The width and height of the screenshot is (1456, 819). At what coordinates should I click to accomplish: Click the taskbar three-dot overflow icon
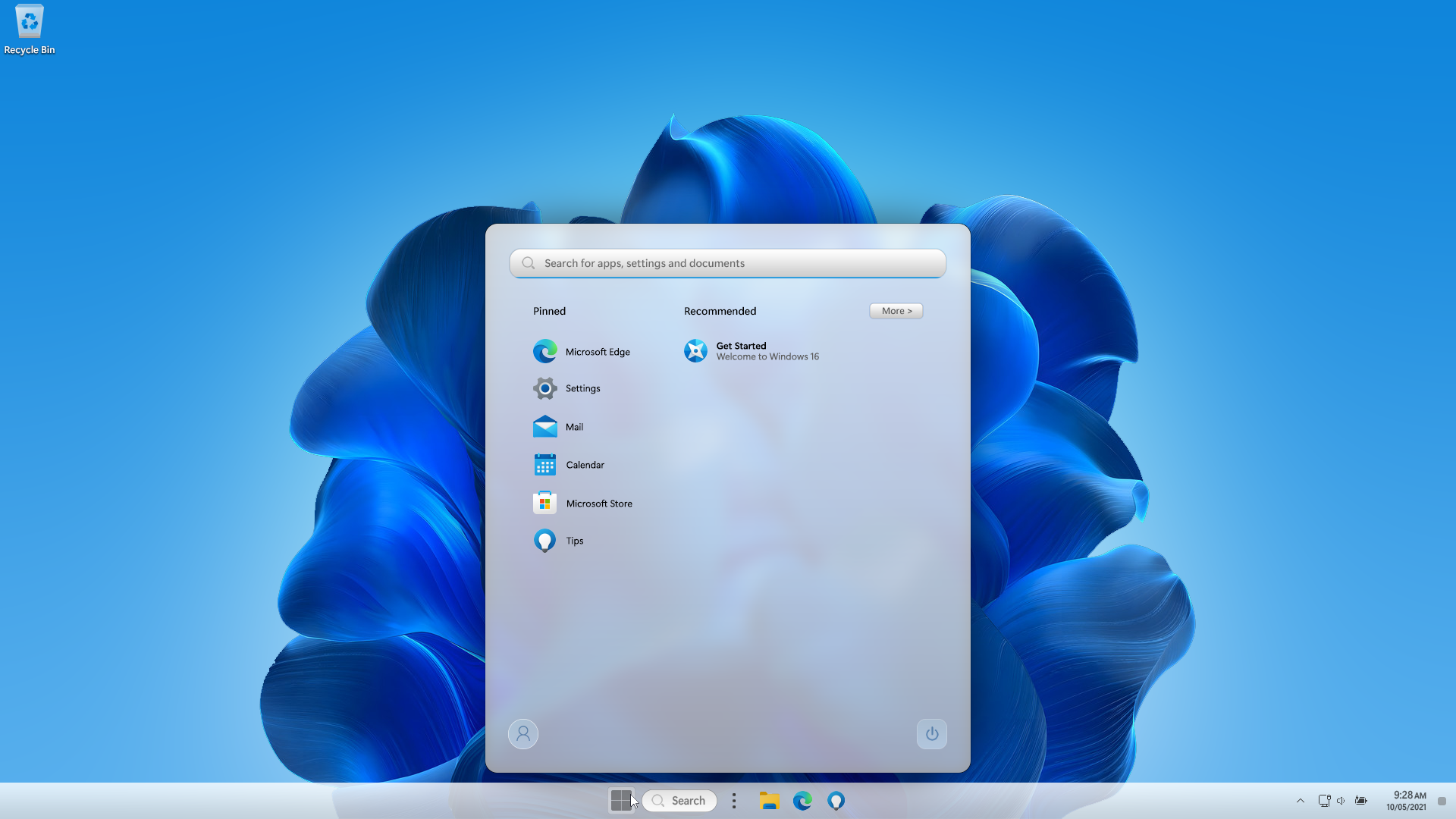tap(734, 801)
